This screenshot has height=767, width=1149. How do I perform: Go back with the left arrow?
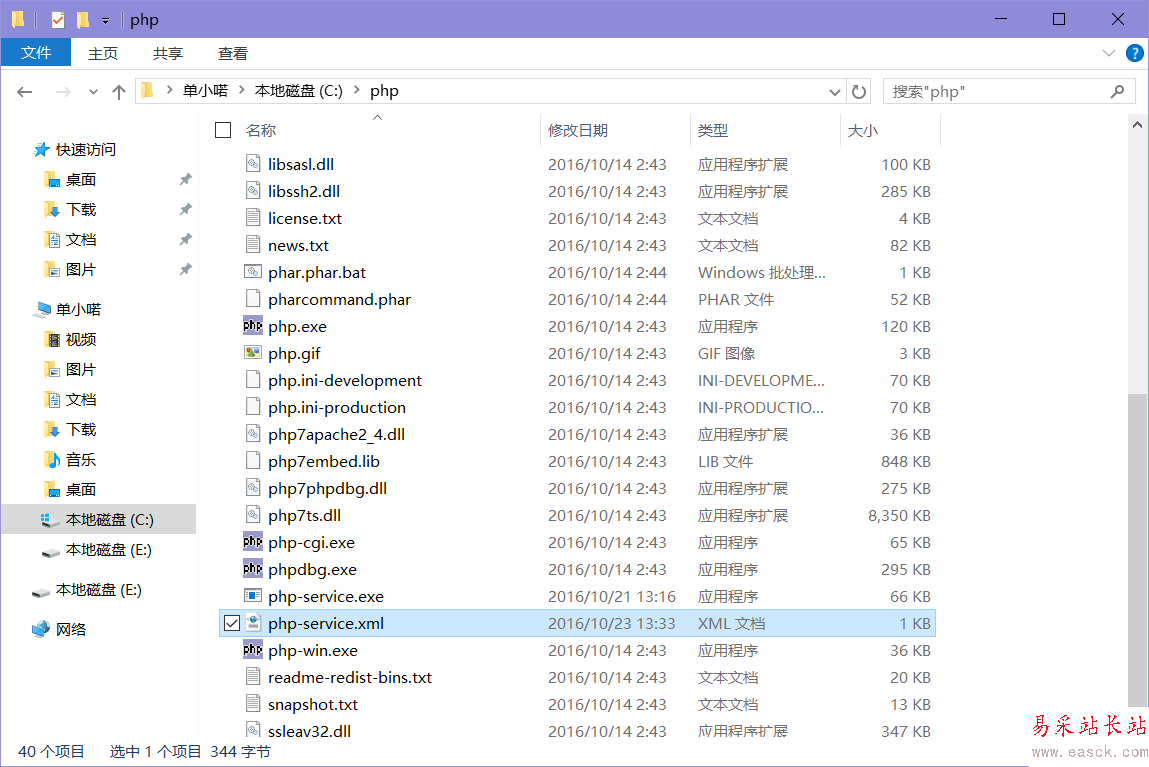point(25,92)
